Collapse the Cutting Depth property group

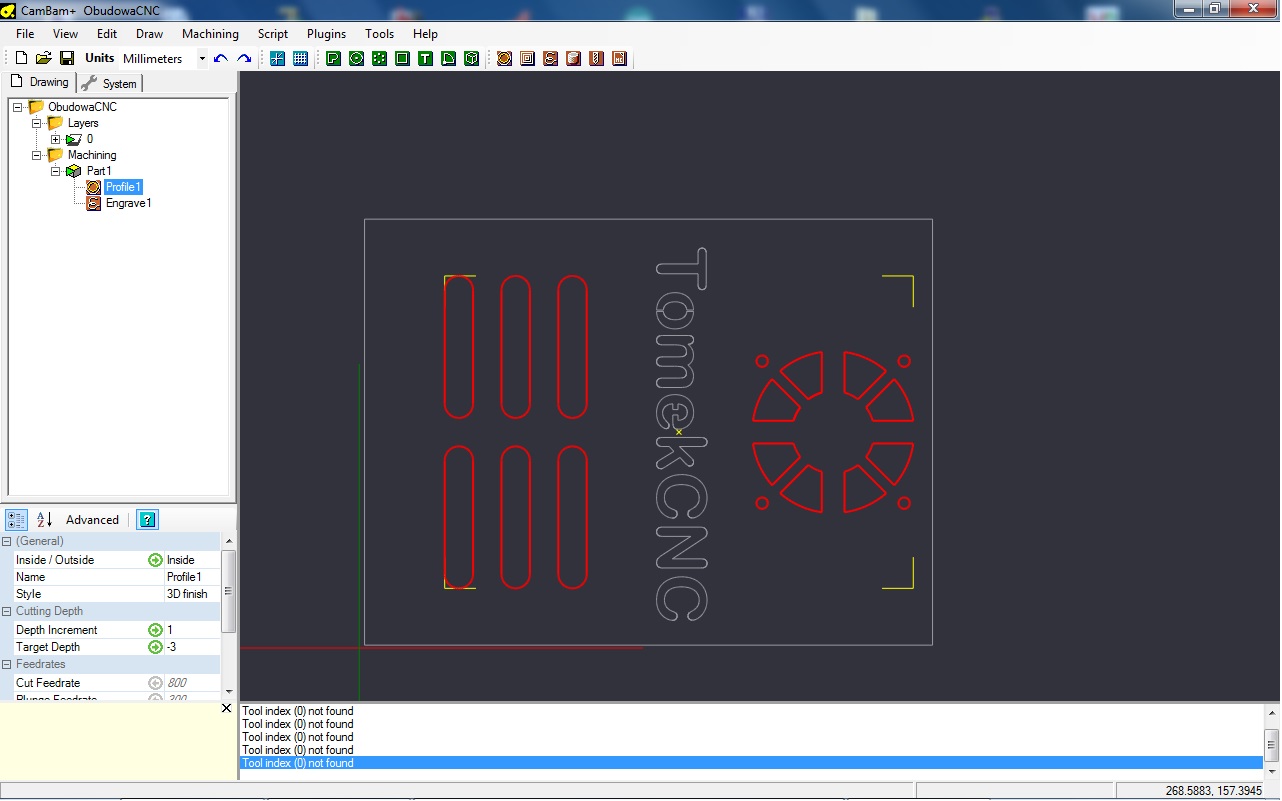pyautogui.click(x=7, y=611)
